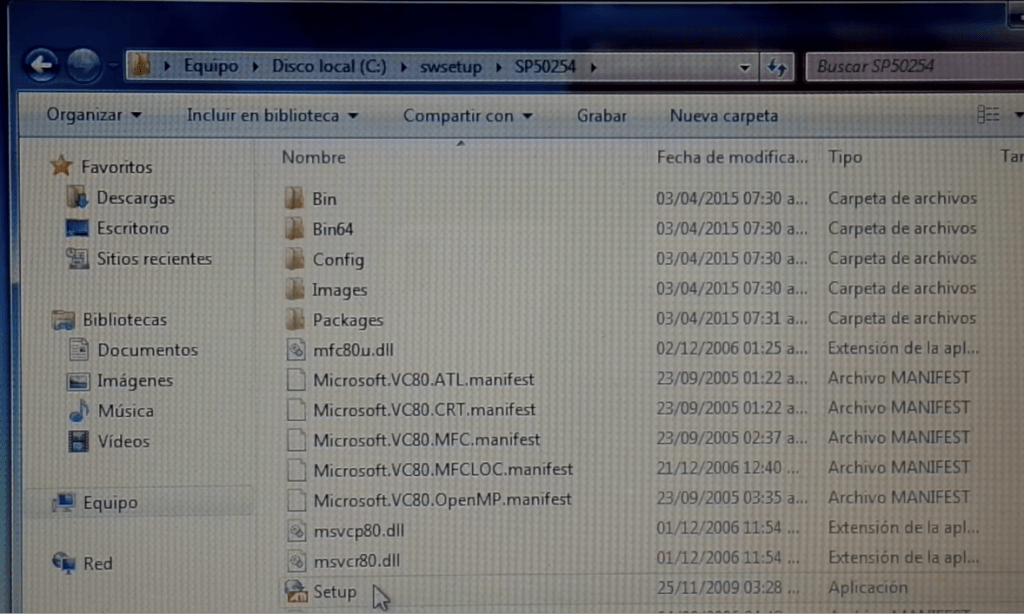The width and height of the screenshot is (1024, 614).
Task: Open Música from Bibliotecas
Action: [127, 410]
